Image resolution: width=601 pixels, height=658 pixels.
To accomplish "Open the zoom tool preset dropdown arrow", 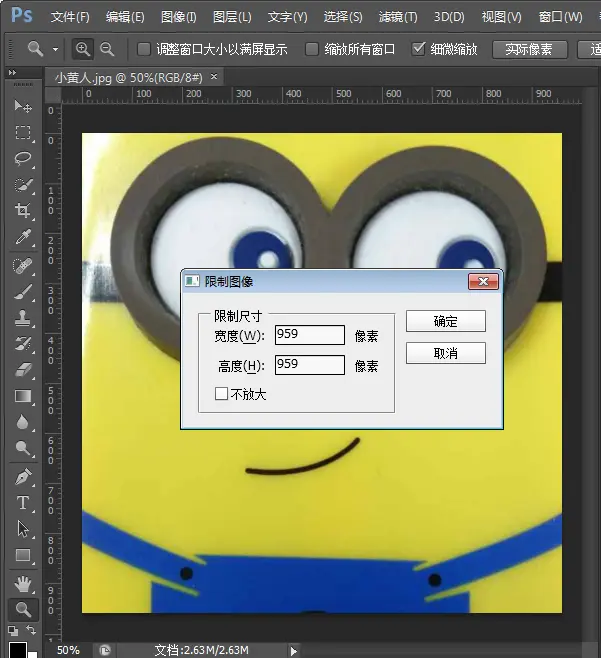I will (55, 49).
